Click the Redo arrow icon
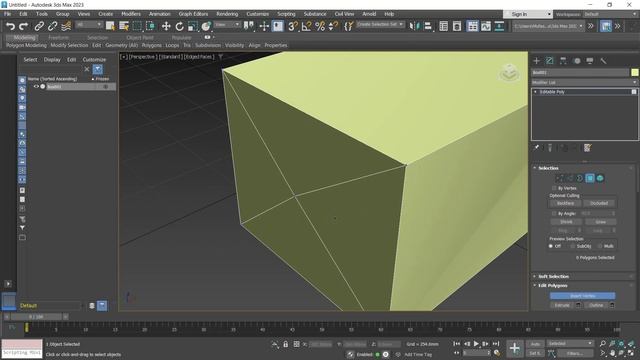Image resolution: width=640 pixels, height=360 pixels. point(24,27)
